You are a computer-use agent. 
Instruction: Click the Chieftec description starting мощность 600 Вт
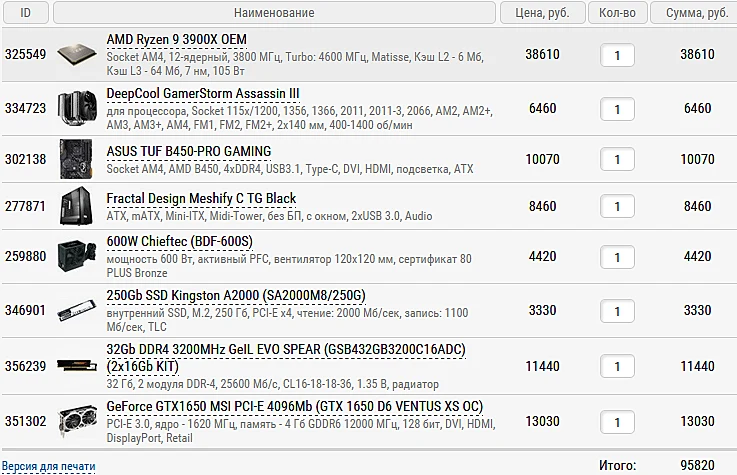coord(289,266)
